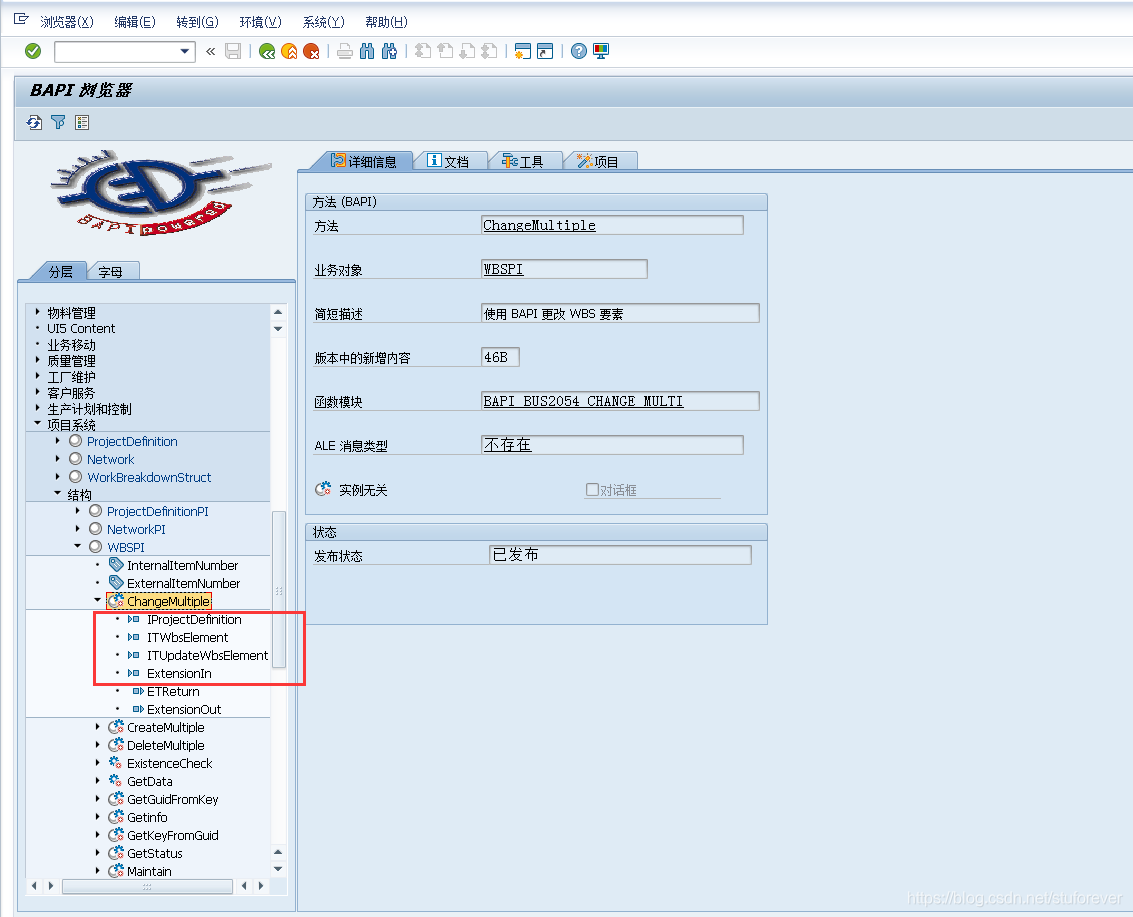Collapse the 结构 tree node
The width and height of the screenshot is (1133, 917).
(x=58, y=493)
